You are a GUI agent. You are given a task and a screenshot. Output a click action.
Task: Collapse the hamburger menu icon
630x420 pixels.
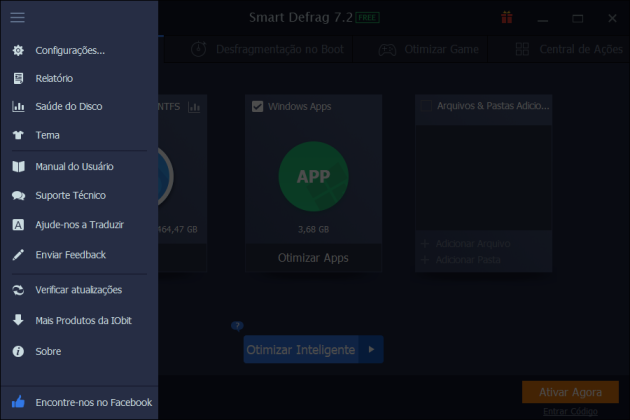click(17, 17)
